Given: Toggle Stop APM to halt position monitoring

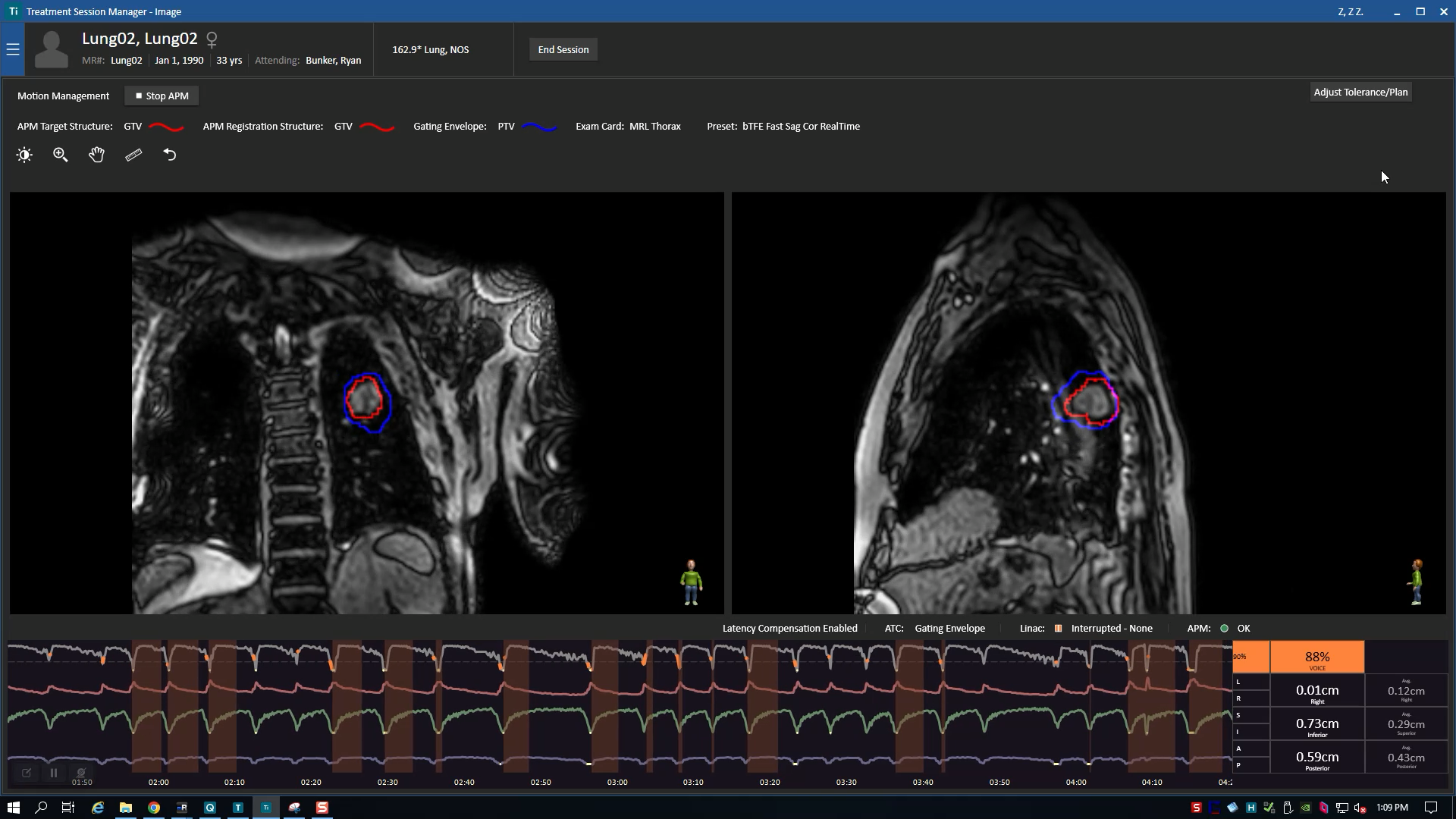Looking at the screenshot, I should point(161,96).
